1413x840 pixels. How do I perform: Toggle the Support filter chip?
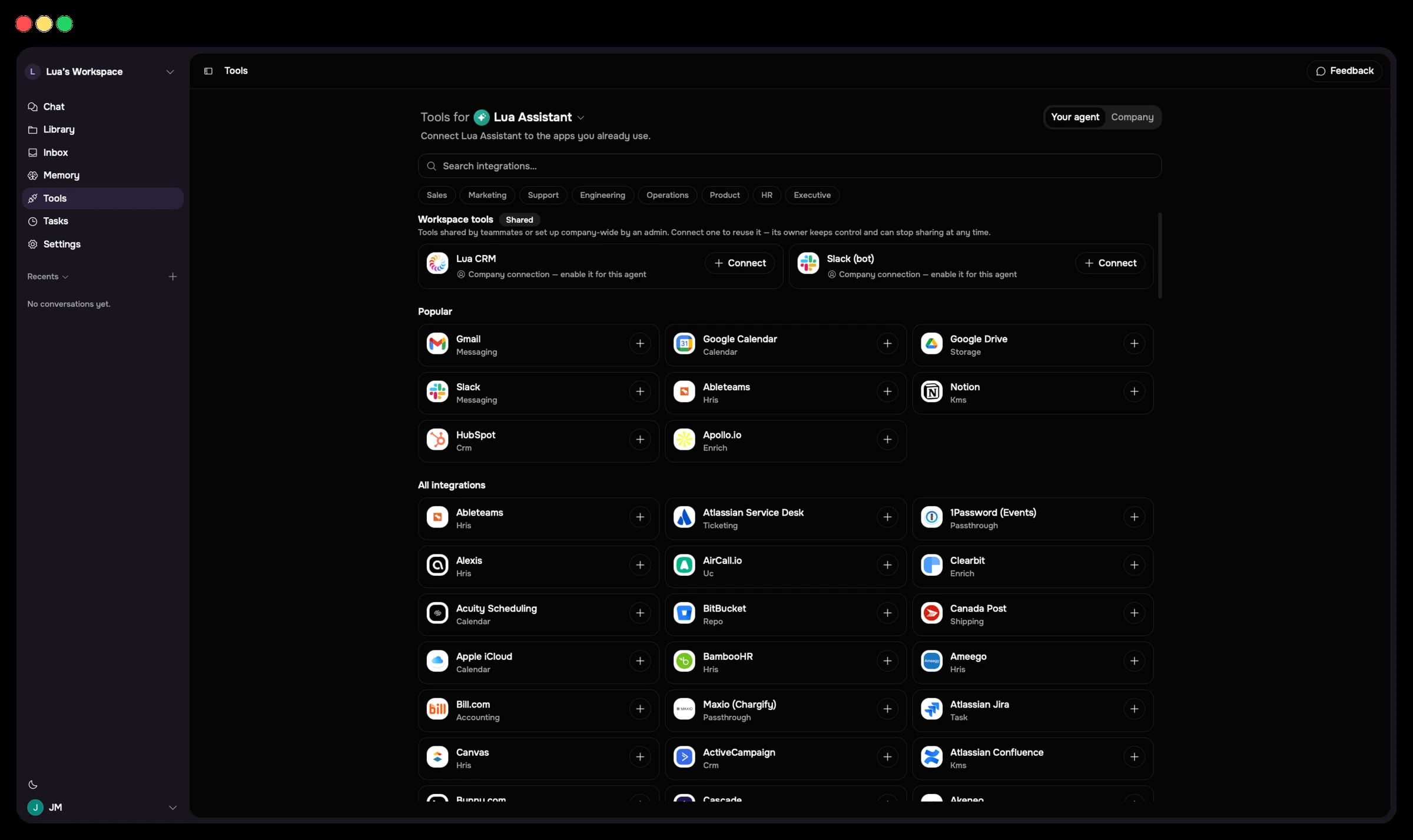click(543, 195)
